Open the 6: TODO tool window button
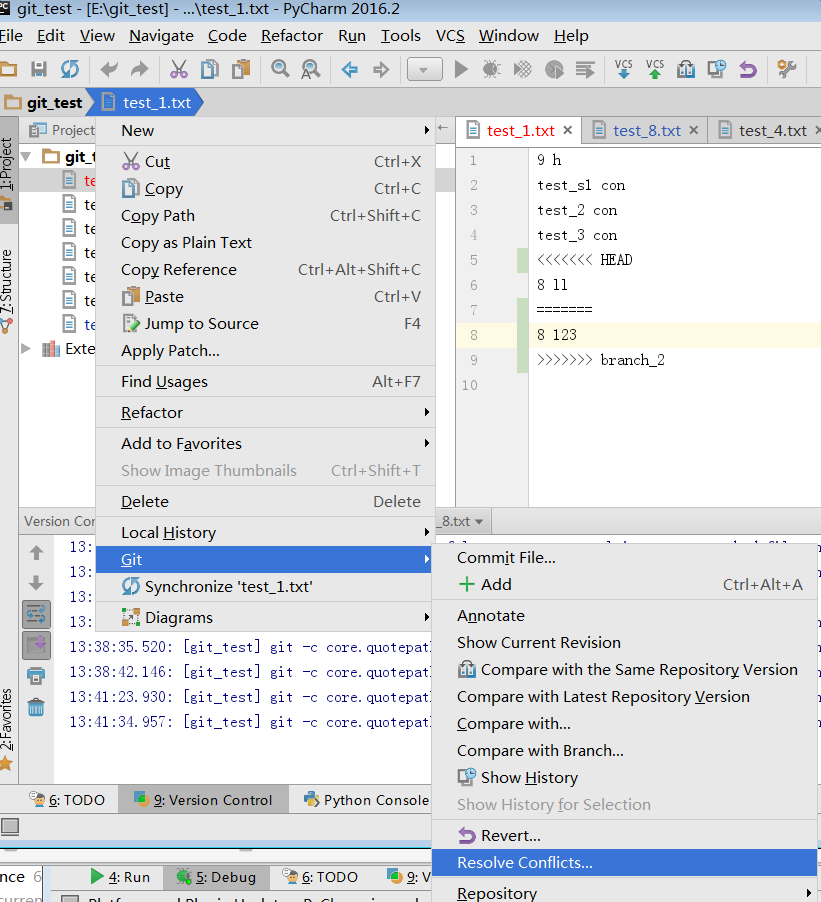821x902 pixels. coord(67,800)
